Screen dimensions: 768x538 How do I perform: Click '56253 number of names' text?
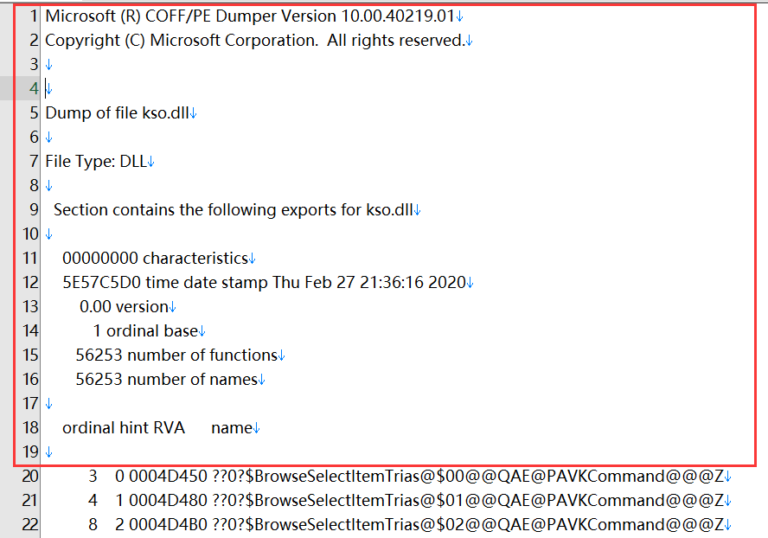(167, 379)
